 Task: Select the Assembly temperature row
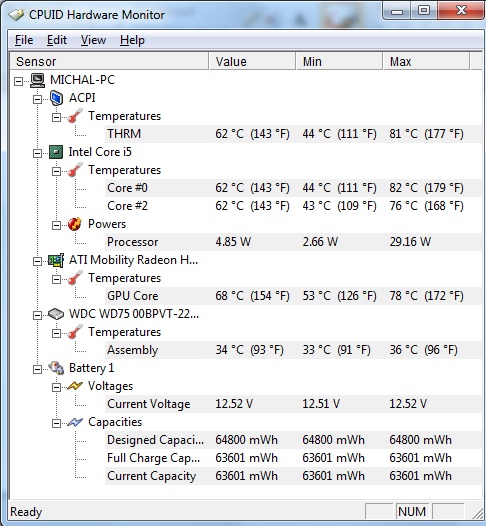pos(293,350)
